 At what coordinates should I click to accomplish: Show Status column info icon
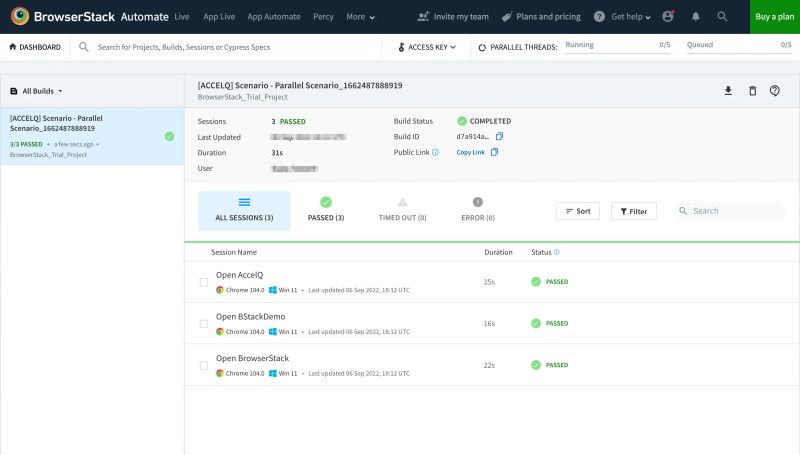click(557, 252)
